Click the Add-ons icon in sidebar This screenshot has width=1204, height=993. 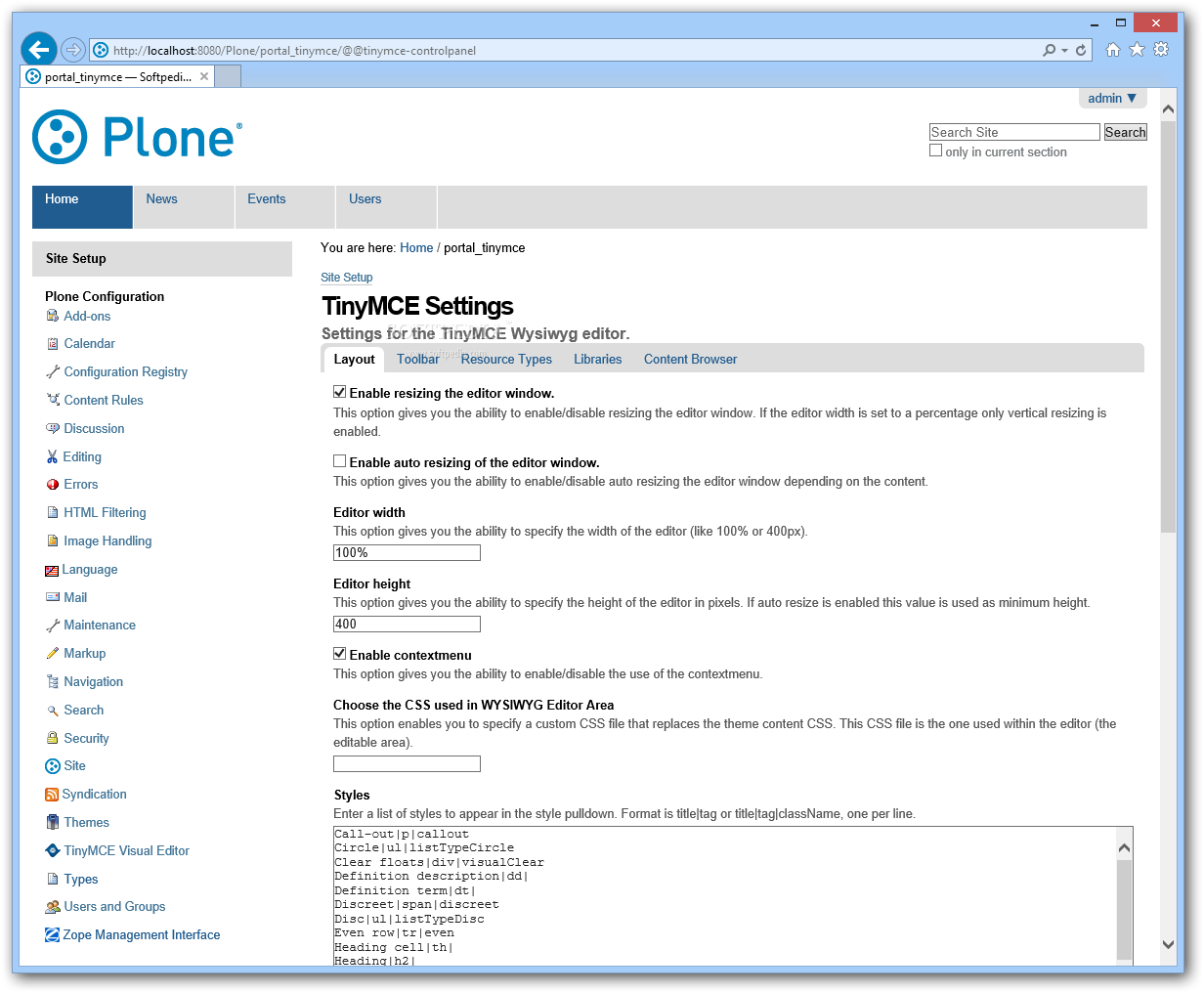(53, 316)
